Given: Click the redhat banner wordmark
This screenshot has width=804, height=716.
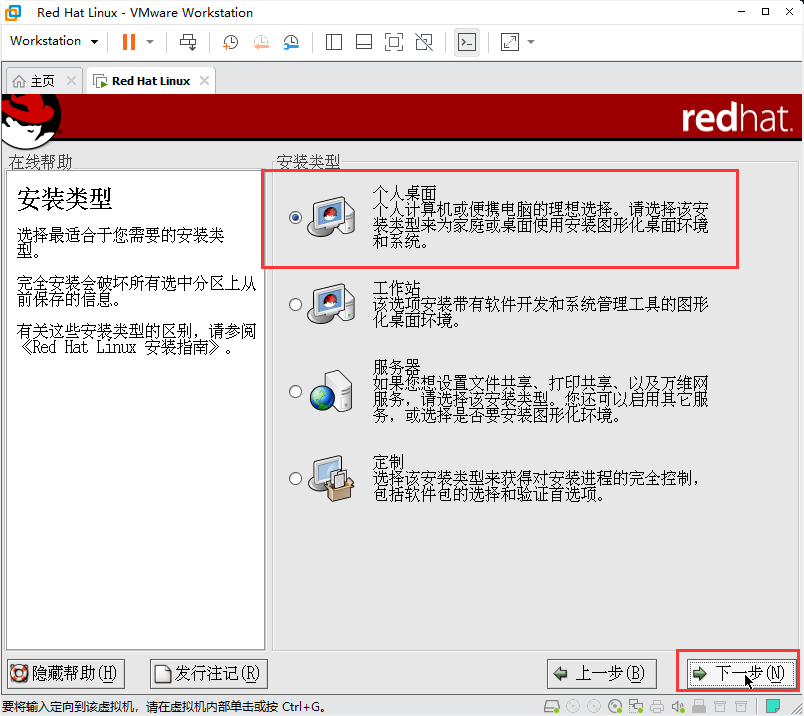Looking at the screenshot, I should [x=736, y=118].
